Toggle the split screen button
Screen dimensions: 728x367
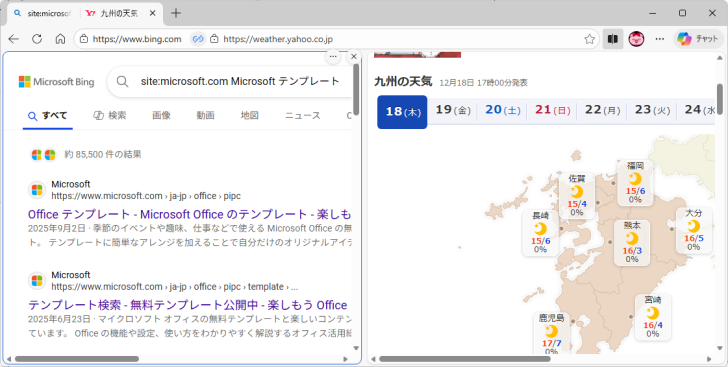[x=613, y=39]
